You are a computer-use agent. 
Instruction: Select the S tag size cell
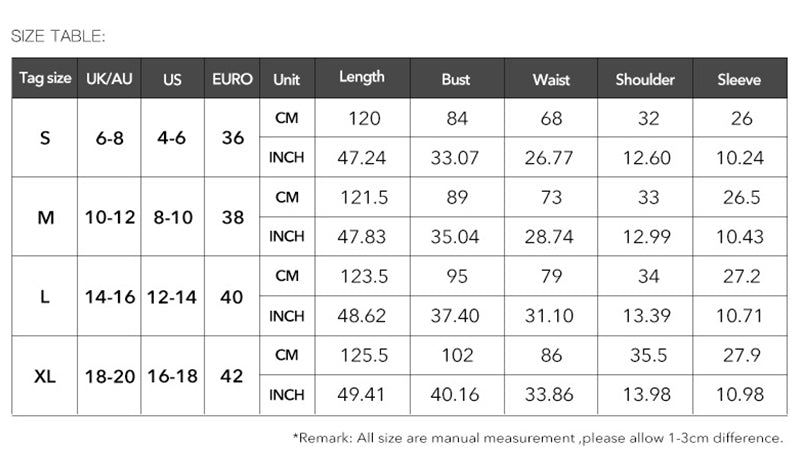tap(45, 137)
